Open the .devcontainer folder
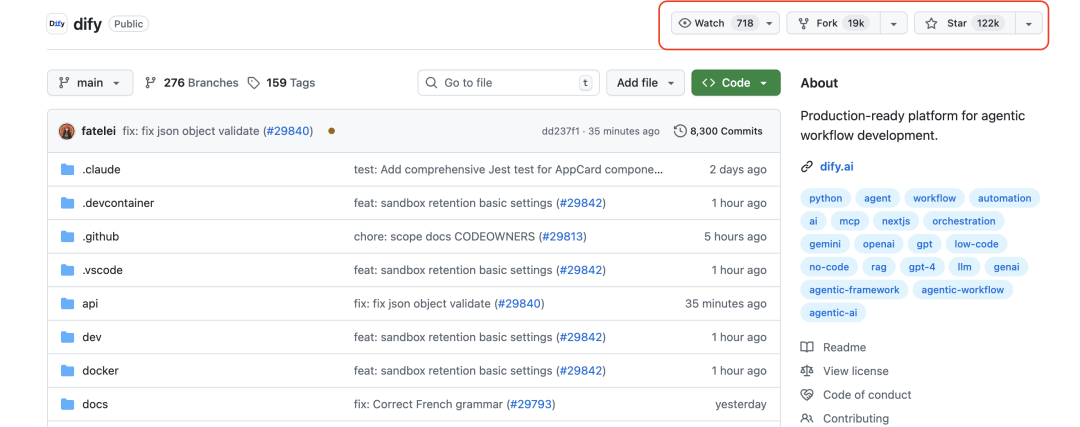This screenshot has height=427, width=1080. (x=118, y=203)
